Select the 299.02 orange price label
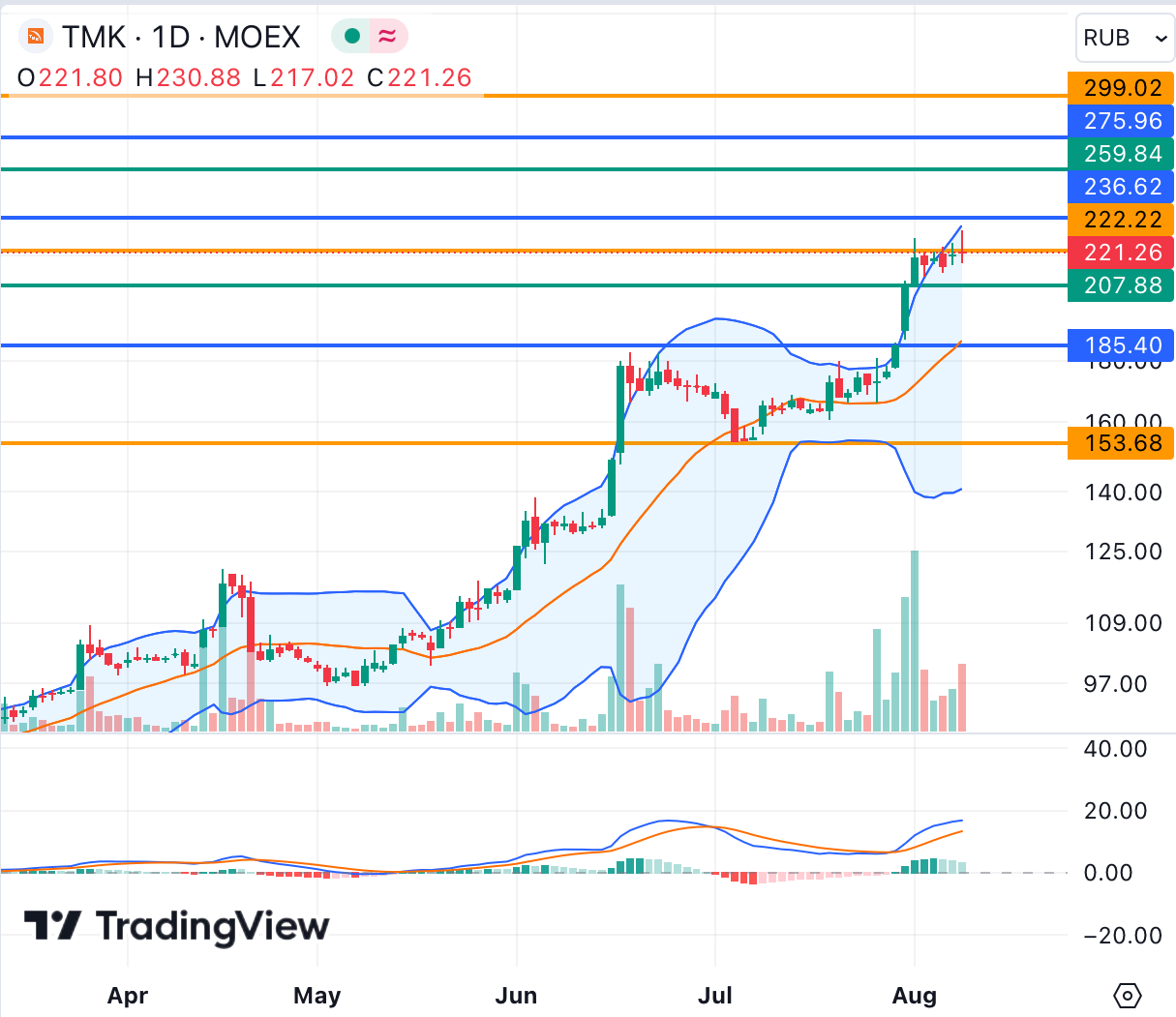 (1121, 88)
